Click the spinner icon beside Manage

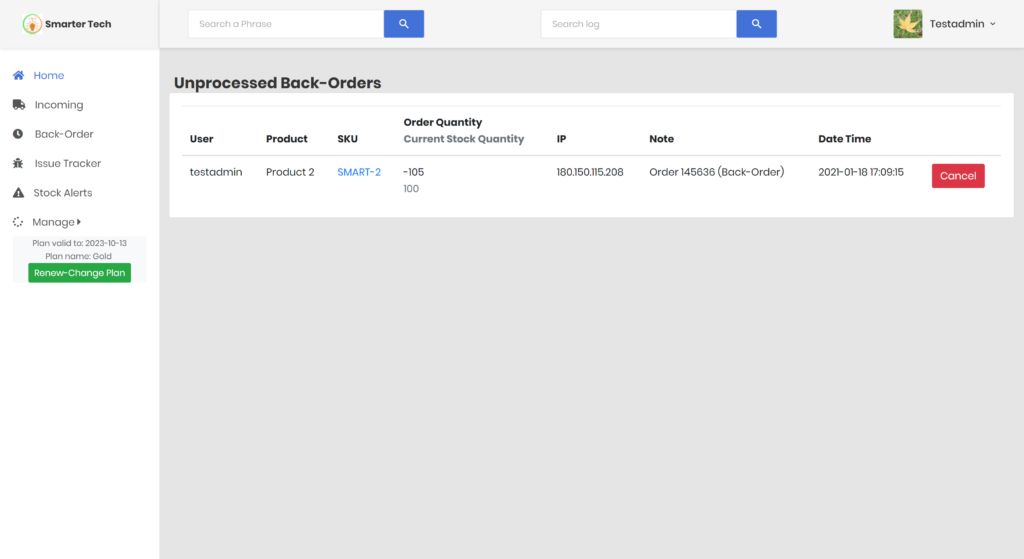(x=18, y=222)
